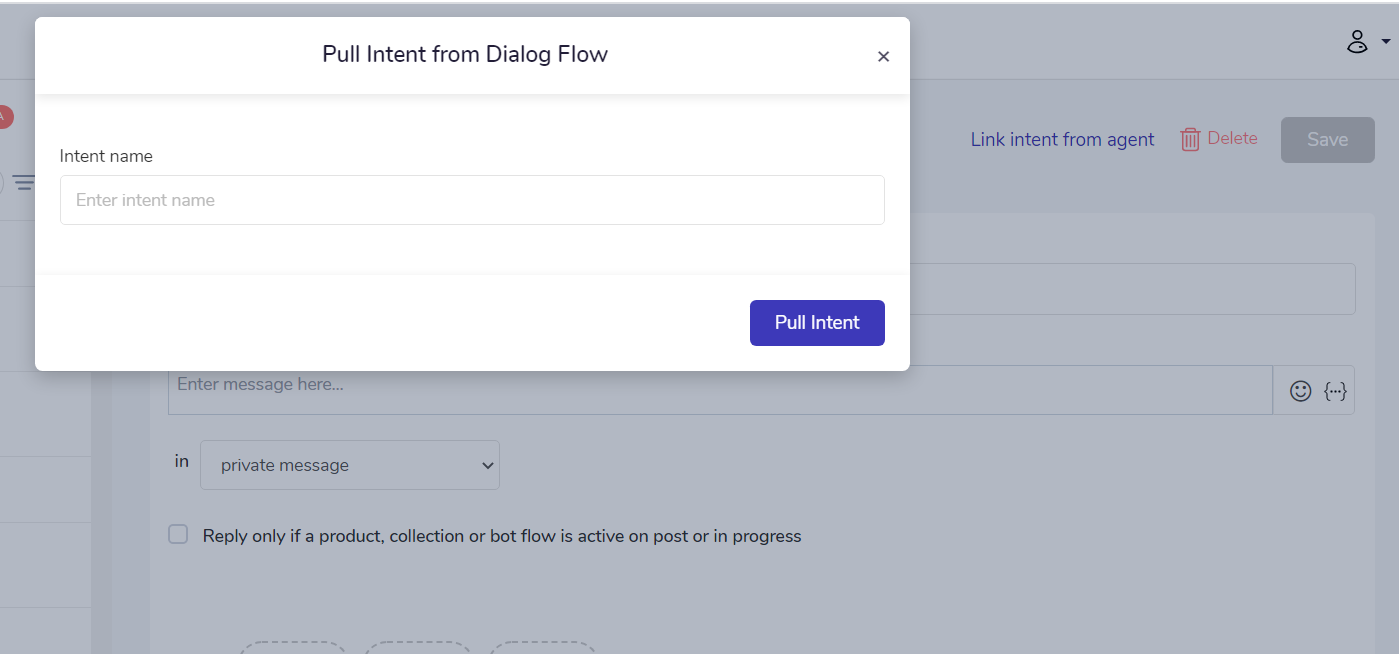Click the dialog title Pull Intent from Dialog Flow

(x=465, y=54)
